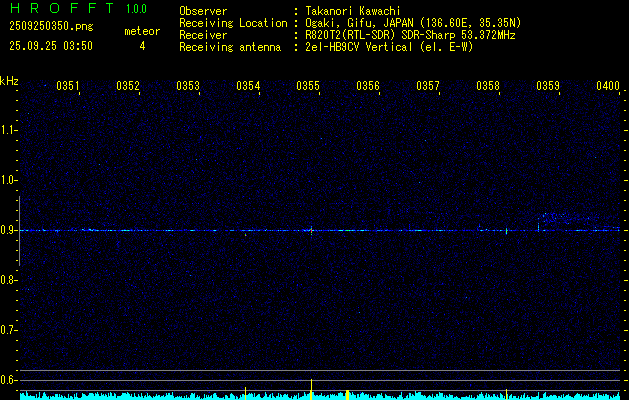629x400 pixels.
Task: Click the 0400 time label
Action: (x=608, y=85)
